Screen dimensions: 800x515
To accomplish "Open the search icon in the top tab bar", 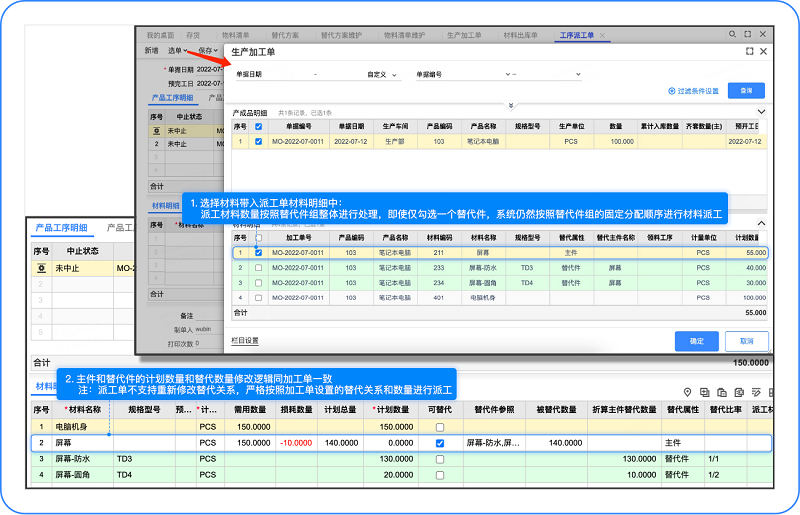I will (732, 34).
